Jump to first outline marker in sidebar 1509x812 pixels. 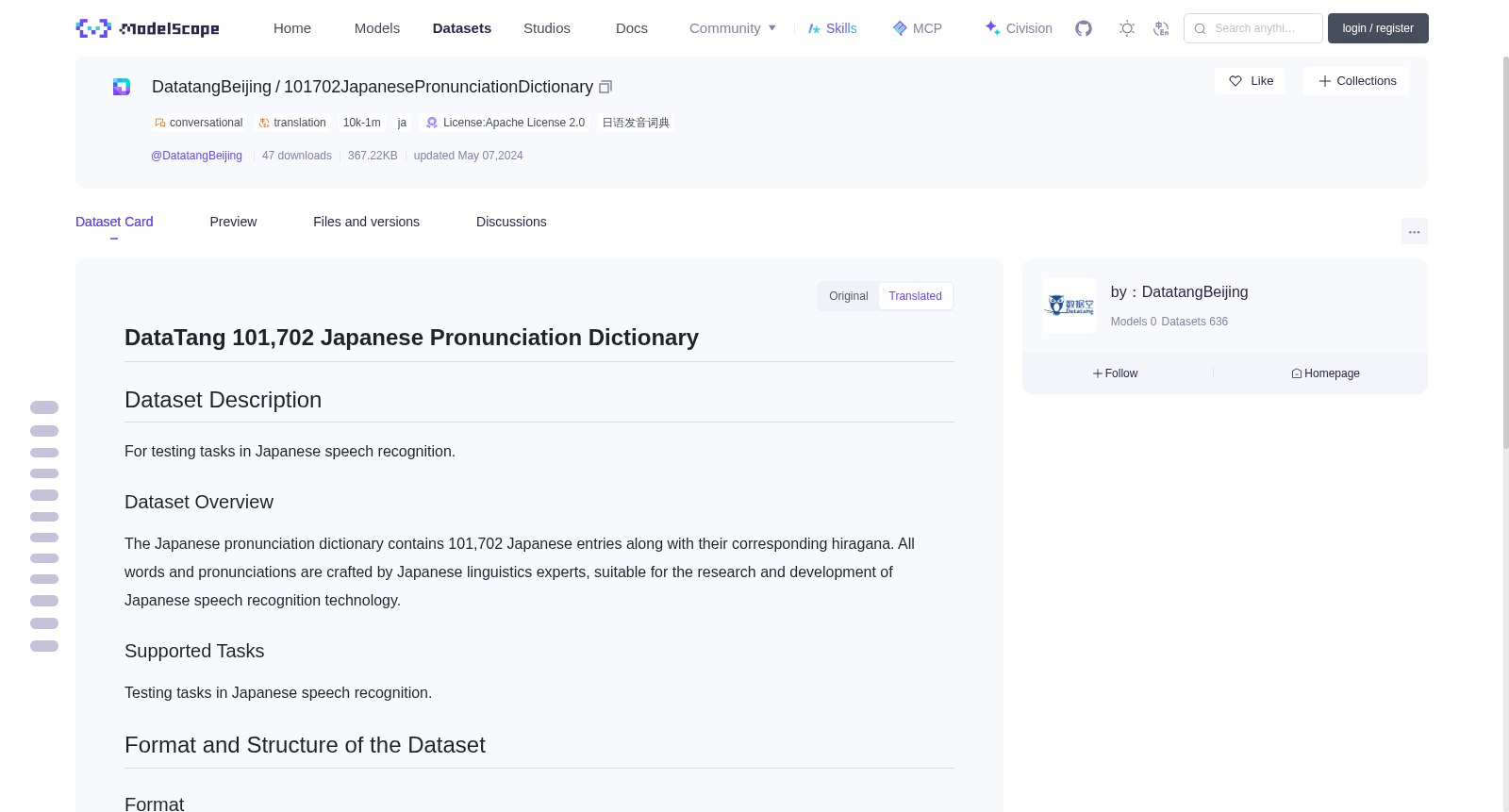coord(44,407)
